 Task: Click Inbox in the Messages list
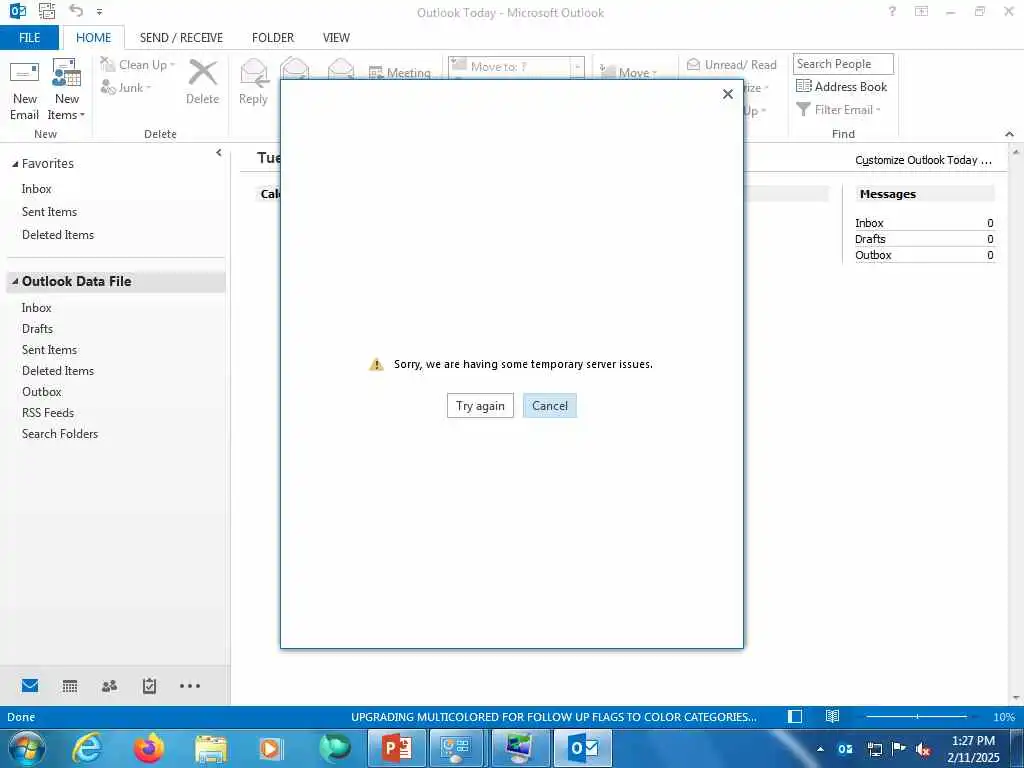click(x=869, y=223)
